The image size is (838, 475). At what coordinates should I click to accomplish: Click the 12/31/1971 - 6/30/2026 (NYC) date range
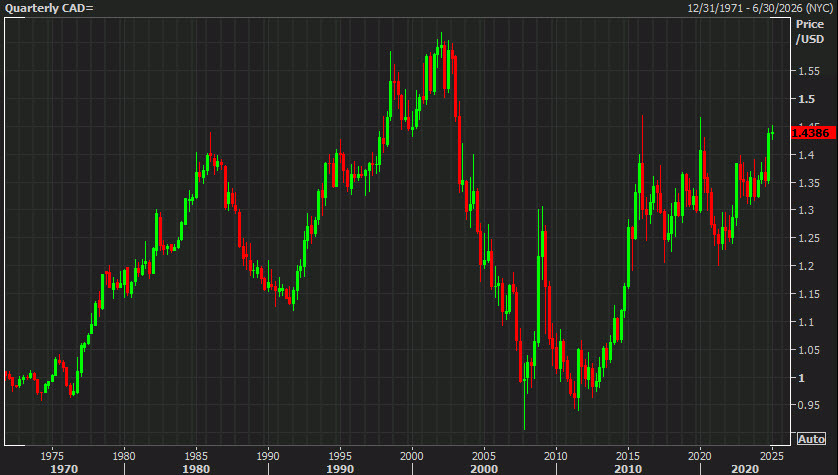pyautogui.click(x=760, y=8)
